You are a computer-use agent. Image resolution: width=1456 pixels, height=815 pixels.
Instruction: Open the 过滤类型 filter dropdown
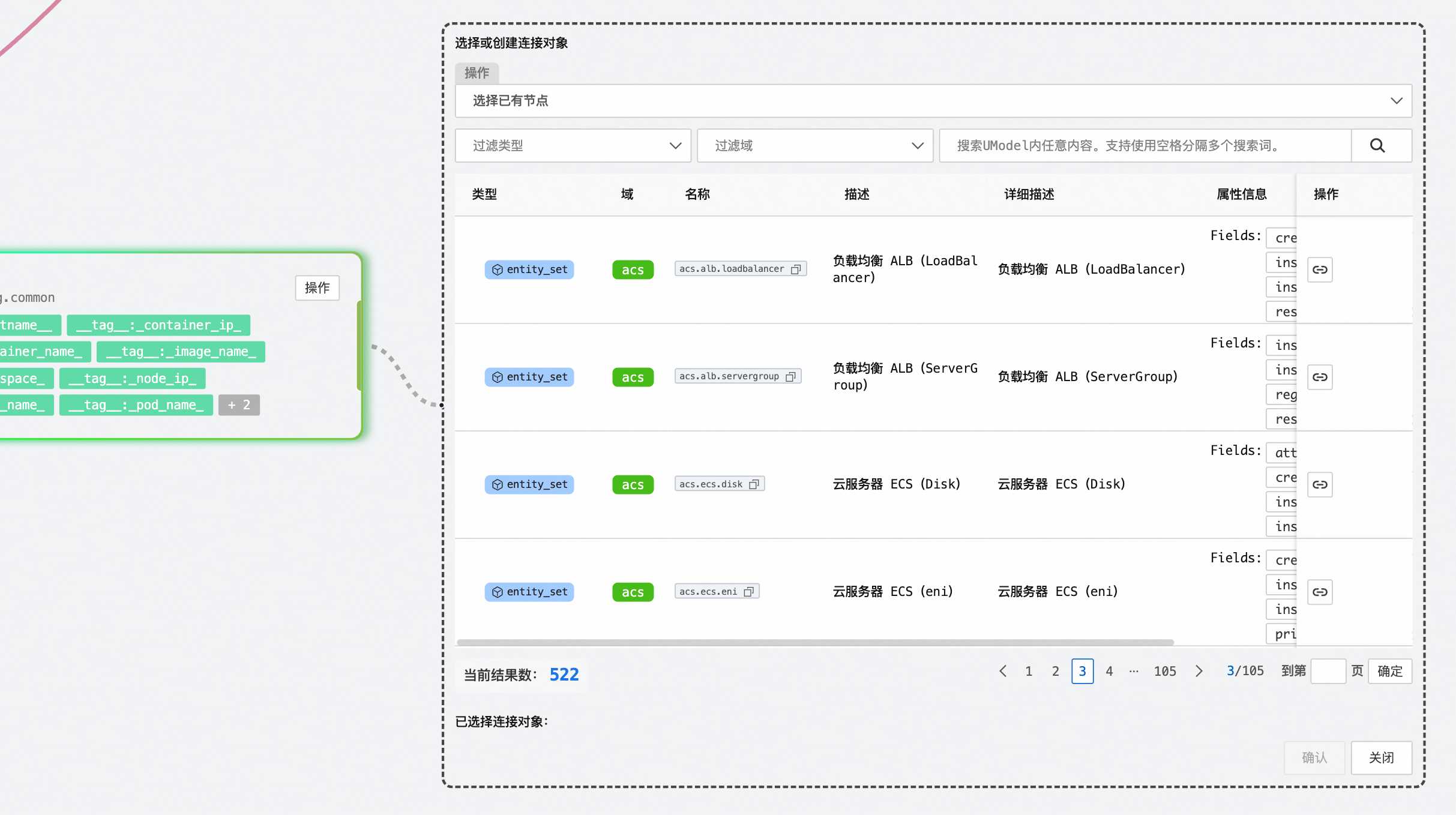[573, 145]
